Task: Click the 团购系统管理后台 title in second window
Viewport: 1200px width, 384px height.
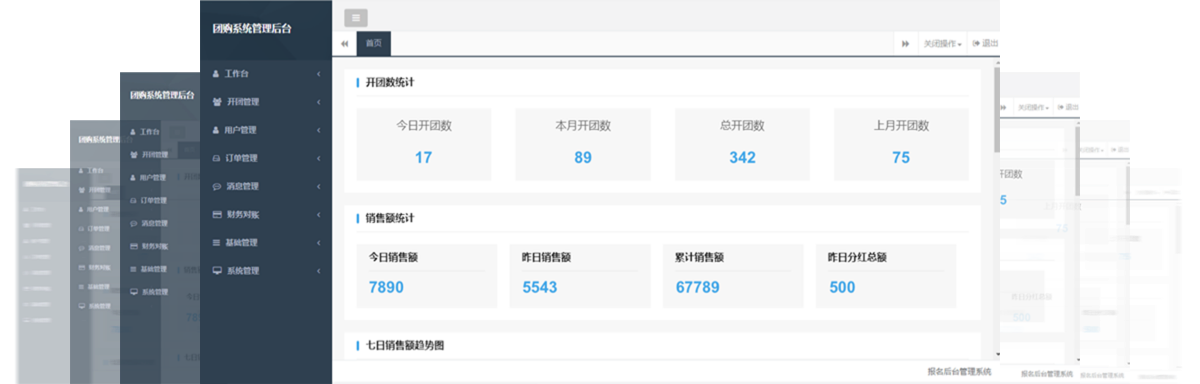Action: 162,96
